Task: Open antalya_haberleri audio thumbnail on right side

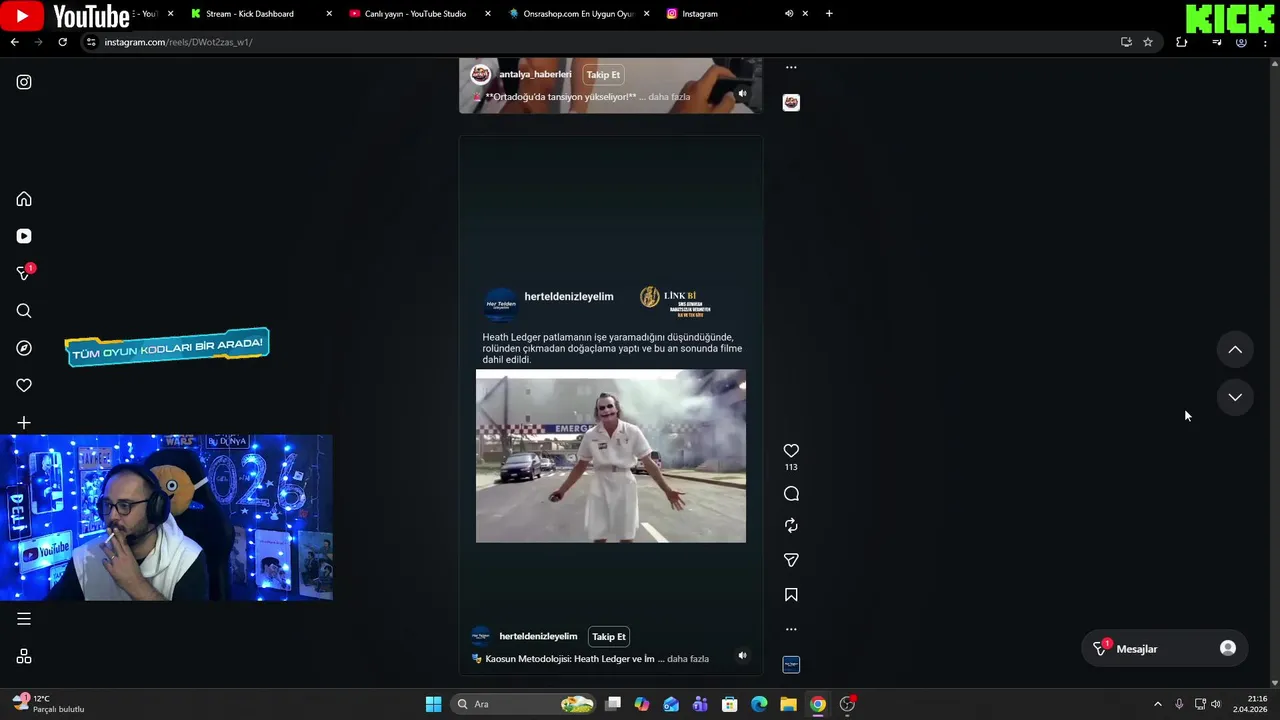Action: (791, 102)
